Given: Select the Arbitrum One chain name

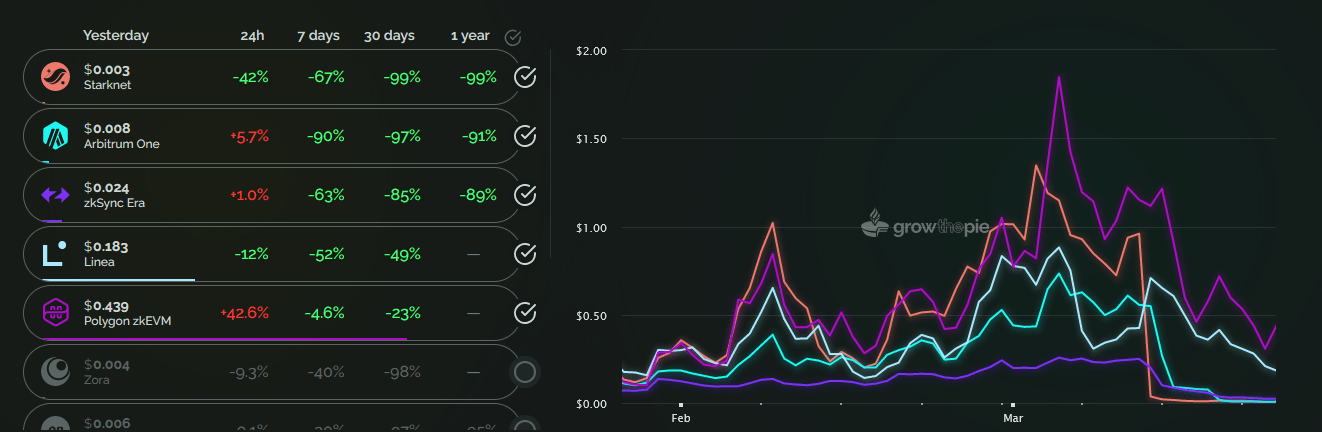Looking at the screenshot, I should point(121,144).
